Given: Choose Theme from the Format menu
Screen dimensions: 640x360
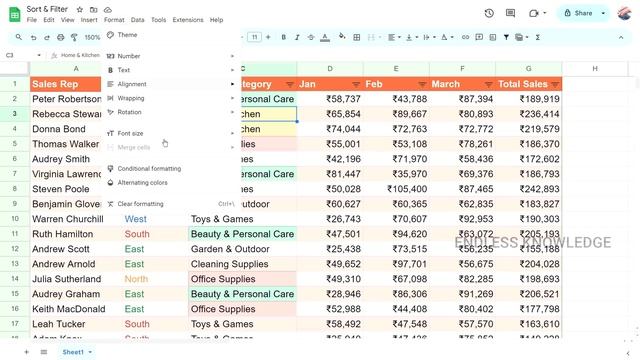Looking at the screenshot, I should click(x=171, y=35).
